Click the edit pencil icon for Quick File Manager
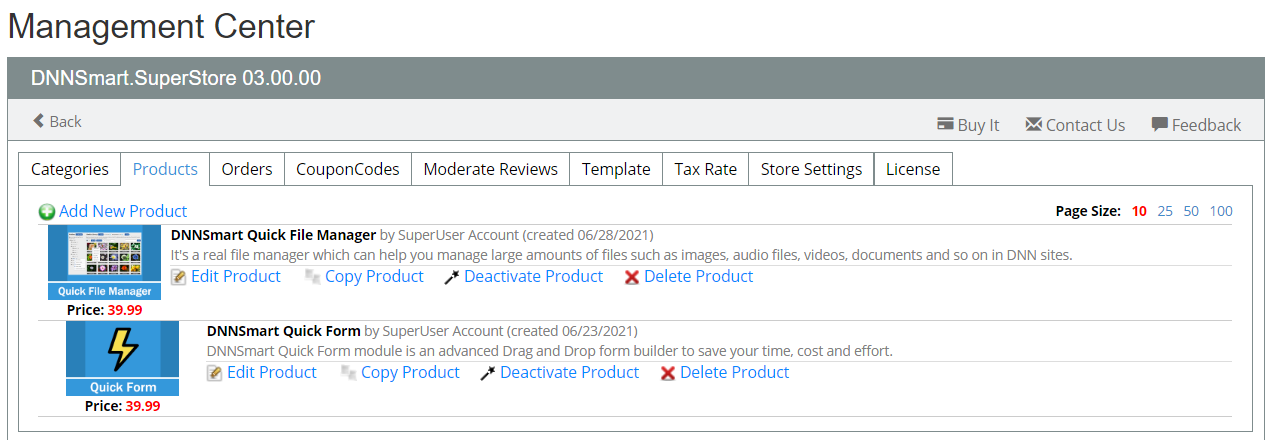This screenshot has width=1275, height=440. pyautogui.click(x=179, y=277)
